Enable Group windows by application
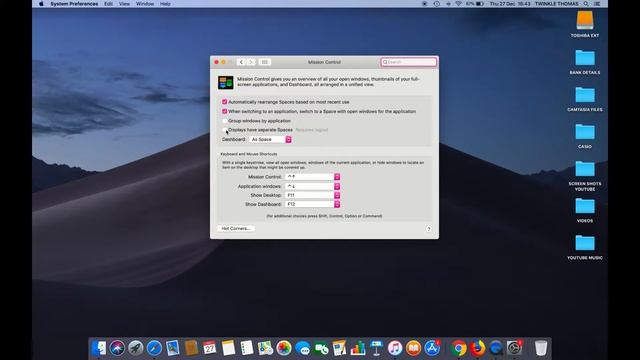 point(224,121)
